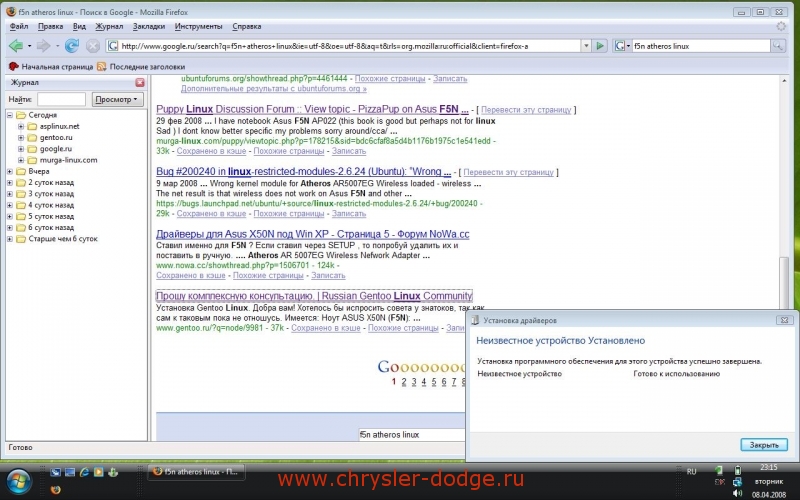Click the activity throbber icon at menu bar end

coord(781,27)
